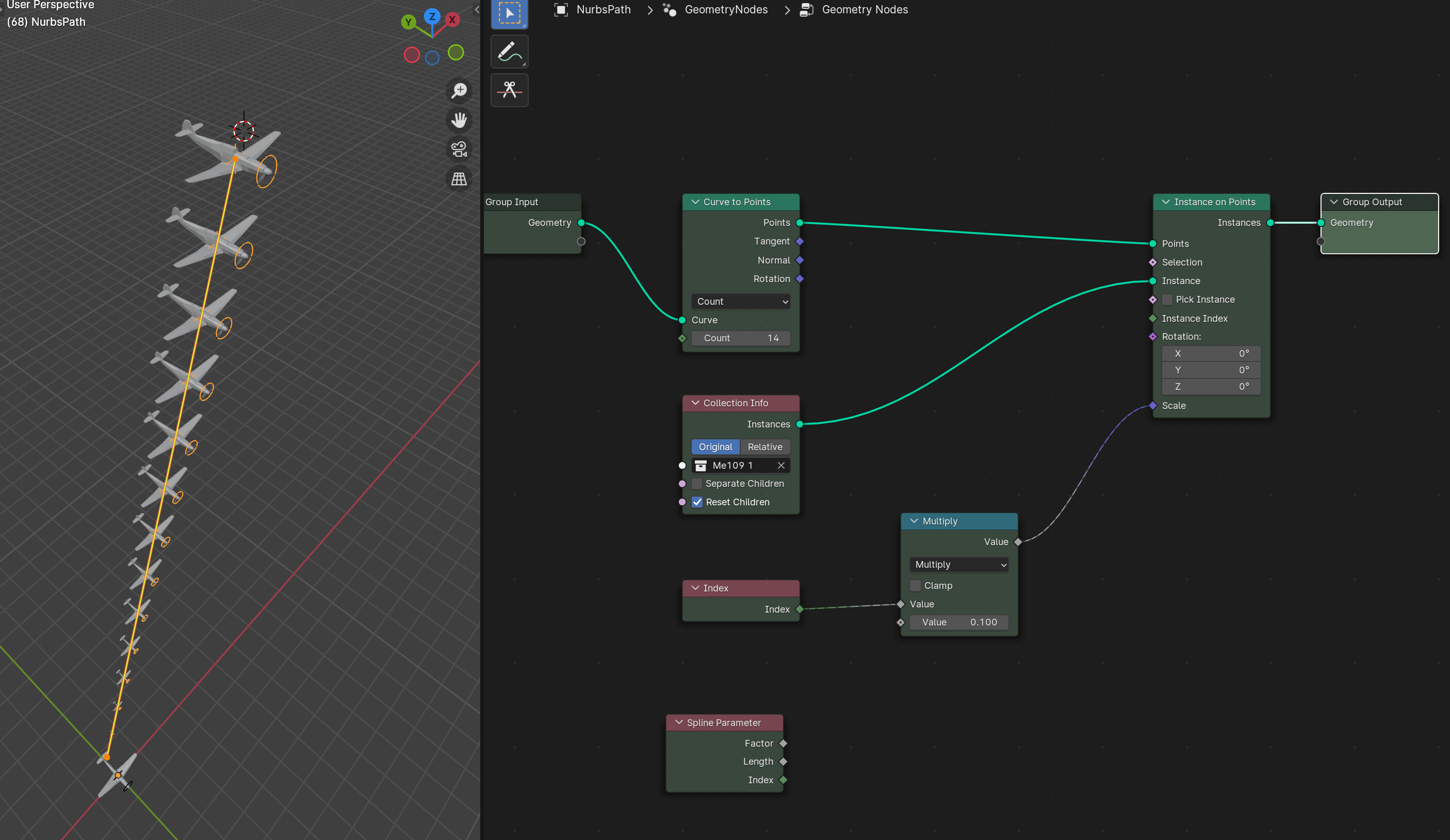Image resolution: width=1450 pixels, height=840 pixels.
Task: Open the Count mode dropdown
Action: 741,302
